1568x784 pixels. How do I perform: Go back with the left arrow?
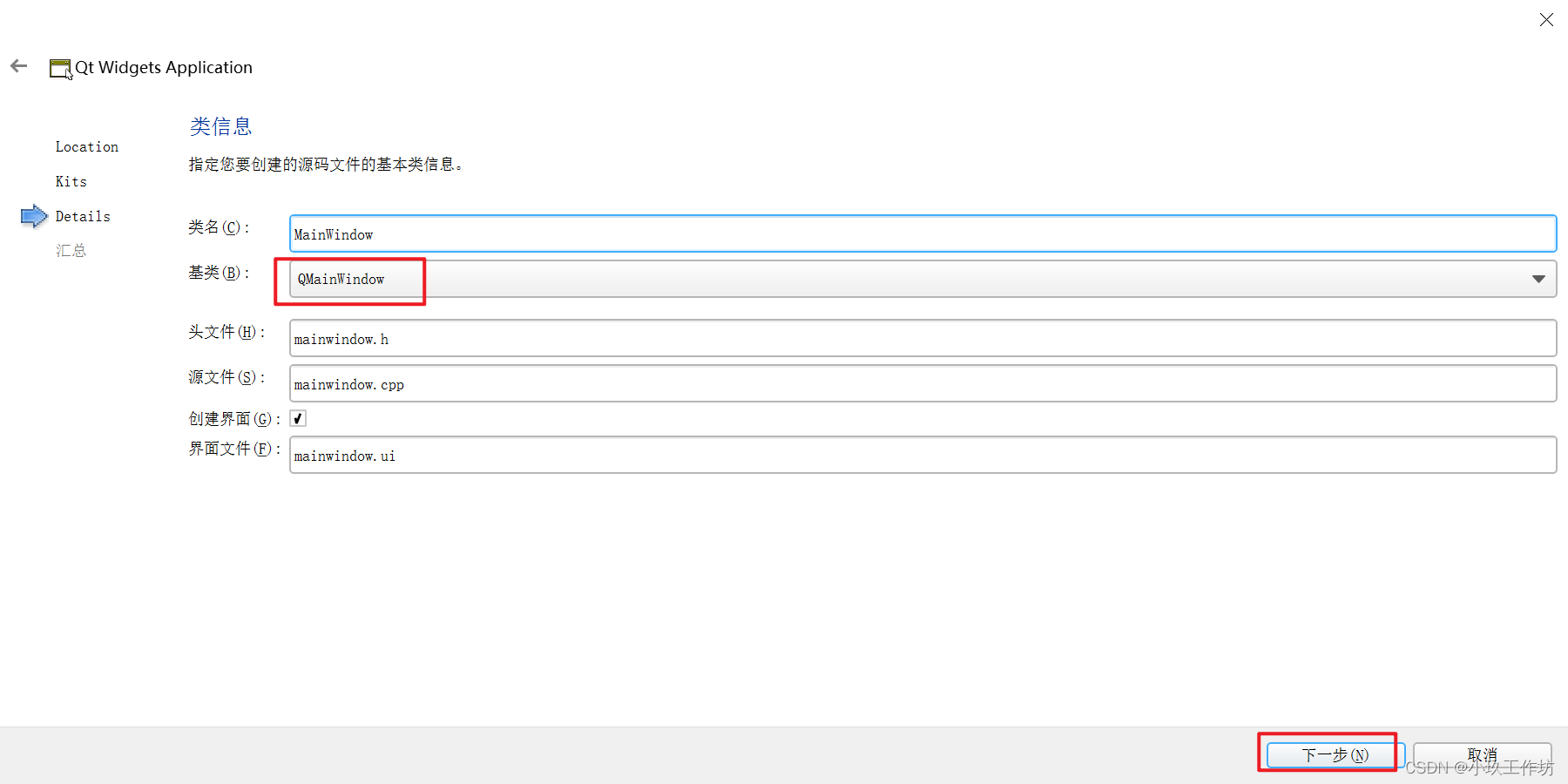19,66
